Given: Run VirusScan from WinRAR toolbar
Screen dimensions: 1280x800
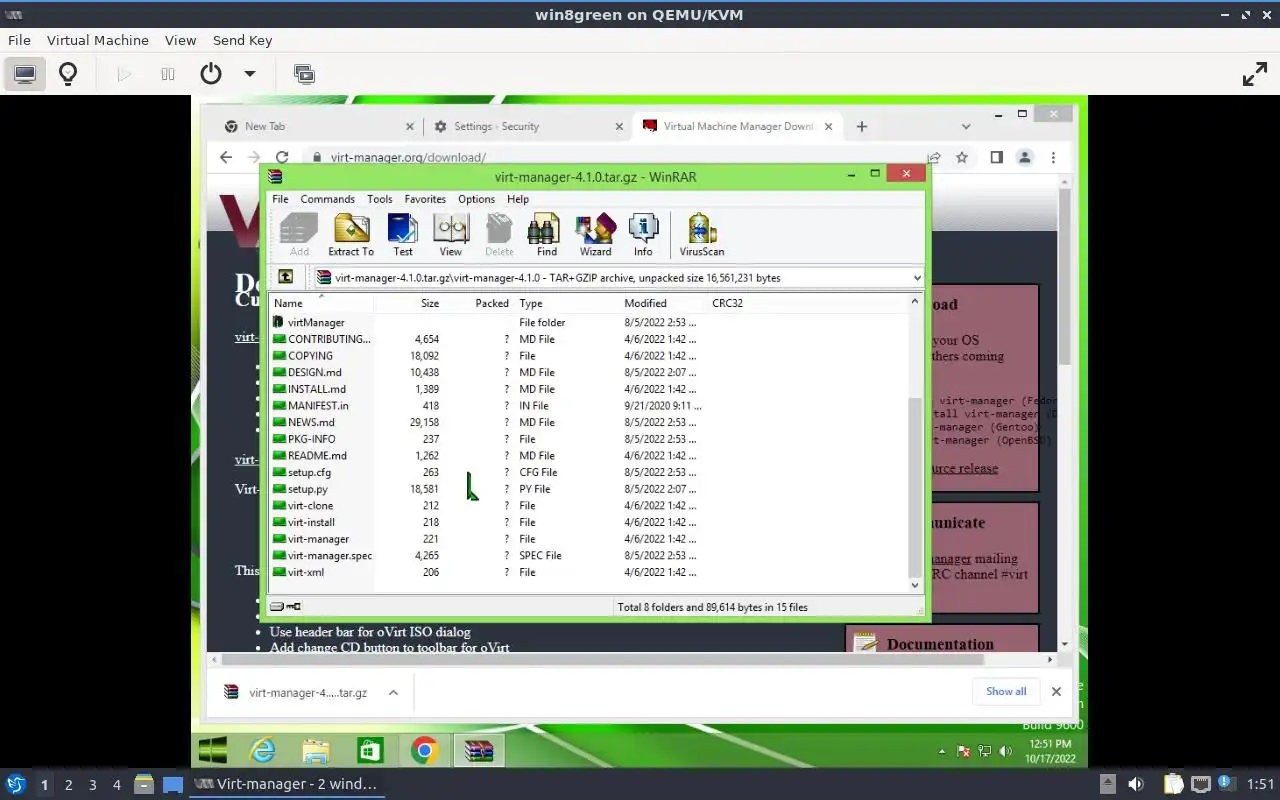Looking at the screenshot, I should (701, 235).
